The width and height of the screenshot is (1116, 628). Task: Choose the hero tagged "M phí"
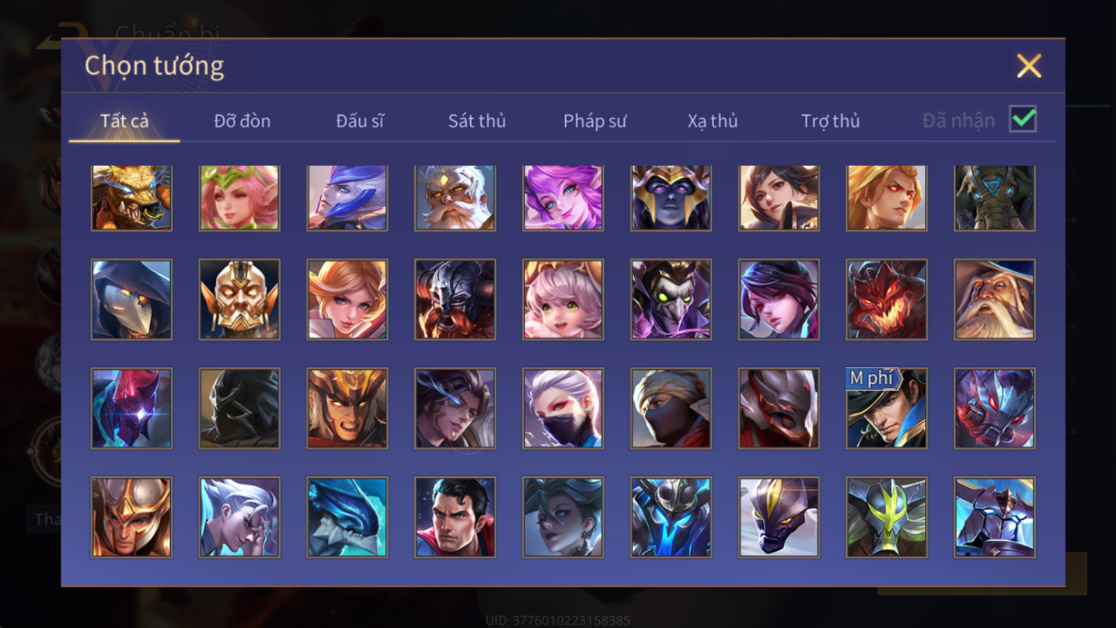886,408
